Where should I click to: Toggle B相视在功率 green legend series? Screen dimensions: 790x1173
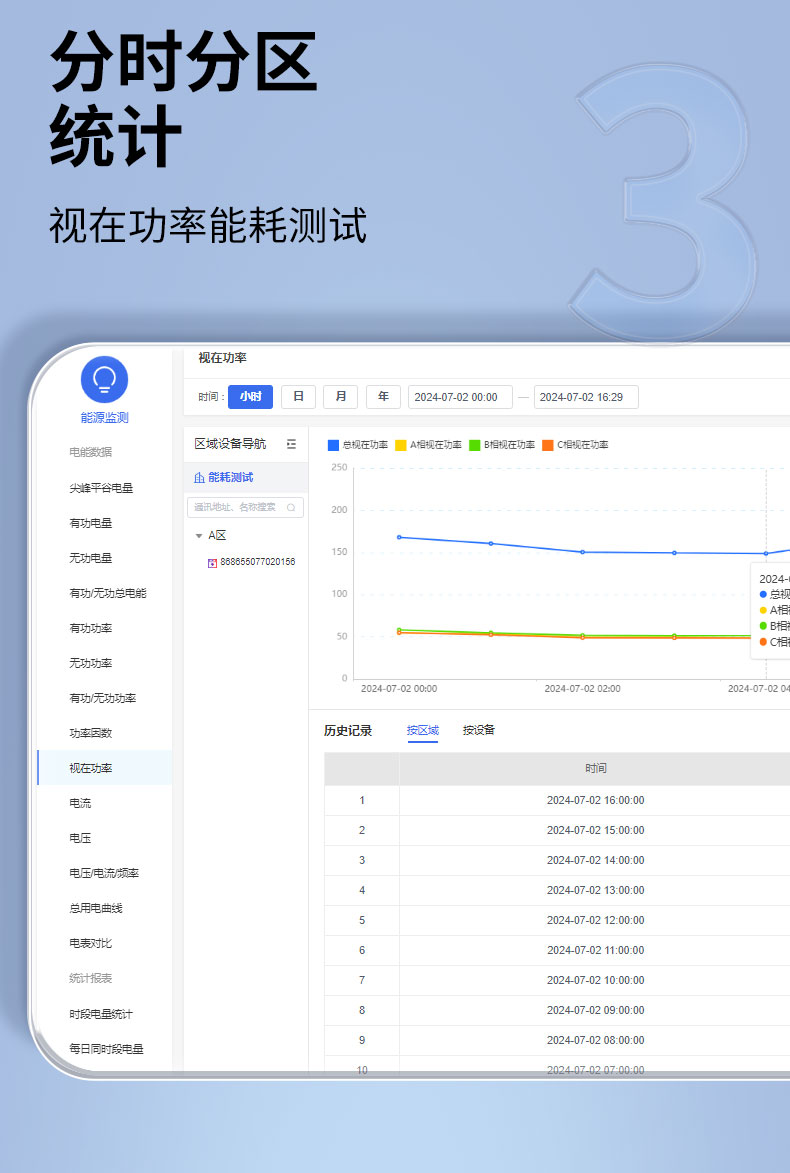502,445
